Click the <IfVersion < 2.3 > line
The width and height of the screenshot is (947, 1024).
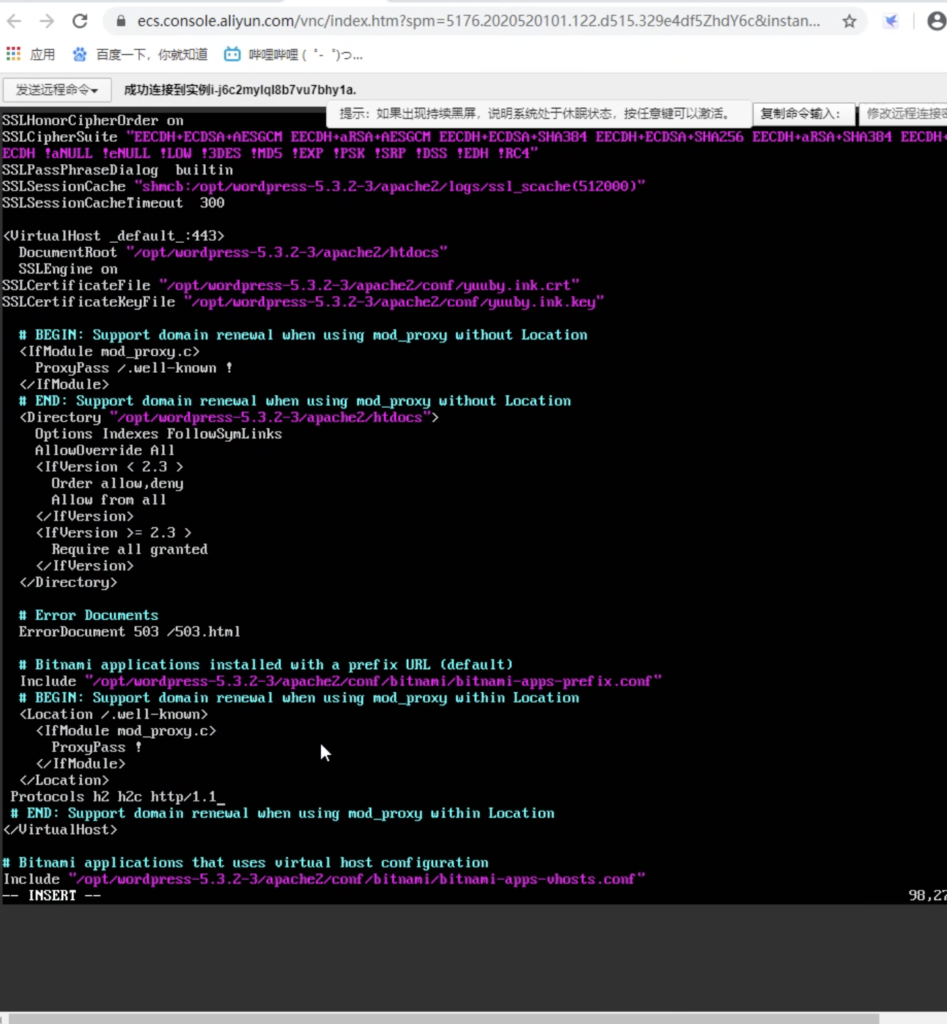pos(109,467)
